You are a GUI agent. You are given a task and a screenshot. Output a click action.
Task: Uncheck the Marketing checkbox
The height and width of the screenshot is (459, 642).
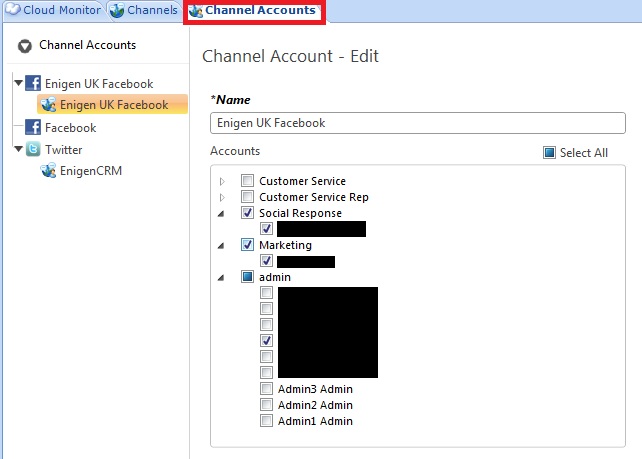pos(248,245)
